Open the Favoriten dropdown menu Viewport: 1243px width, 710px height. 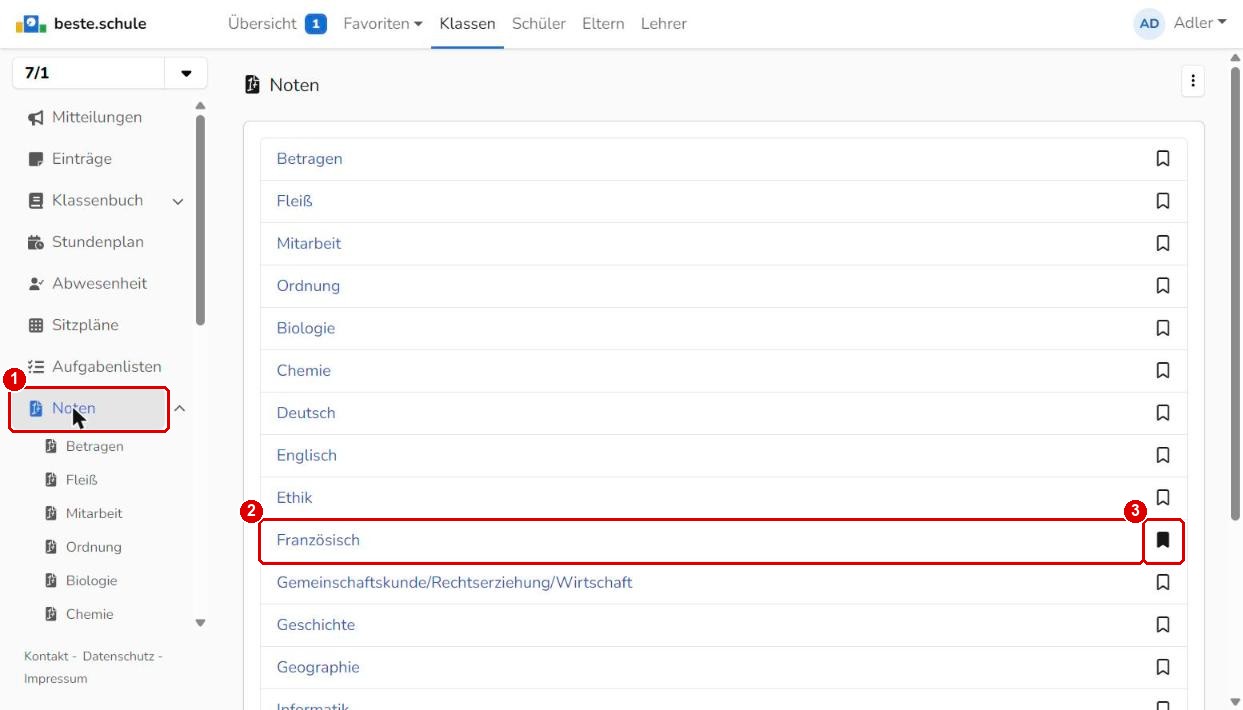point(383,23)
